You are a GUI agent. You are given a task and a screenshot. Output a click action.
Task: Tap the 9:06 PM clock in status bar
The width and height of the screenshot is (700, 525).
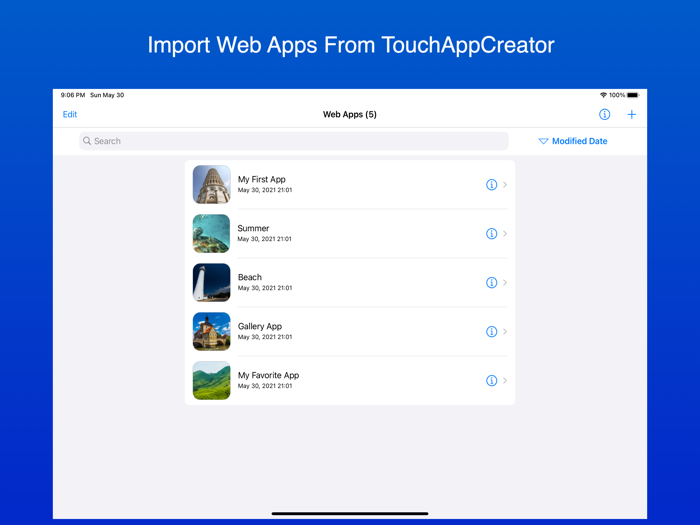(x=73, y=95)
